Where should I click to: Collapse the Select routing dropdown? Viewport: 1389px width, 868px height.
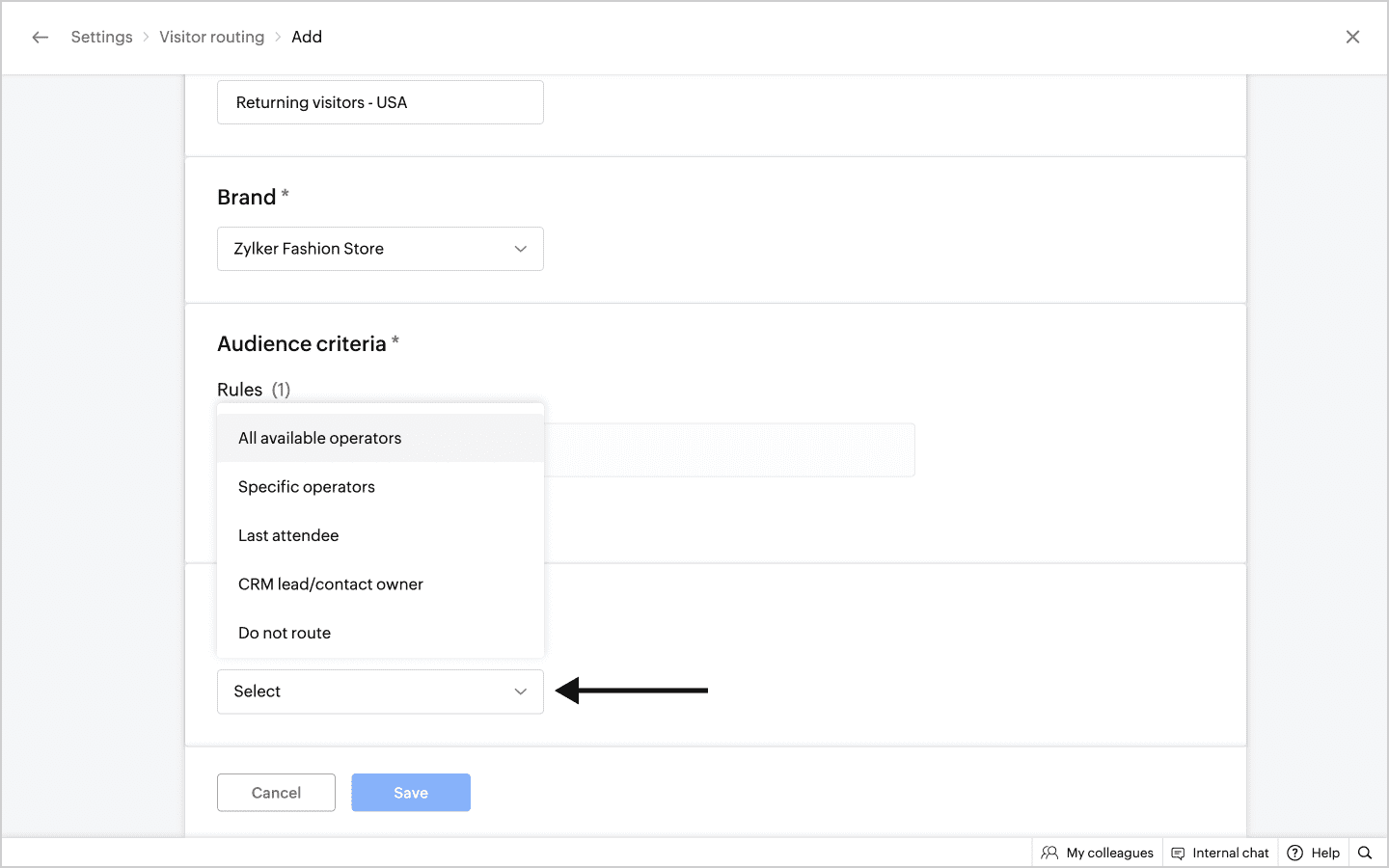pos(380,692)
